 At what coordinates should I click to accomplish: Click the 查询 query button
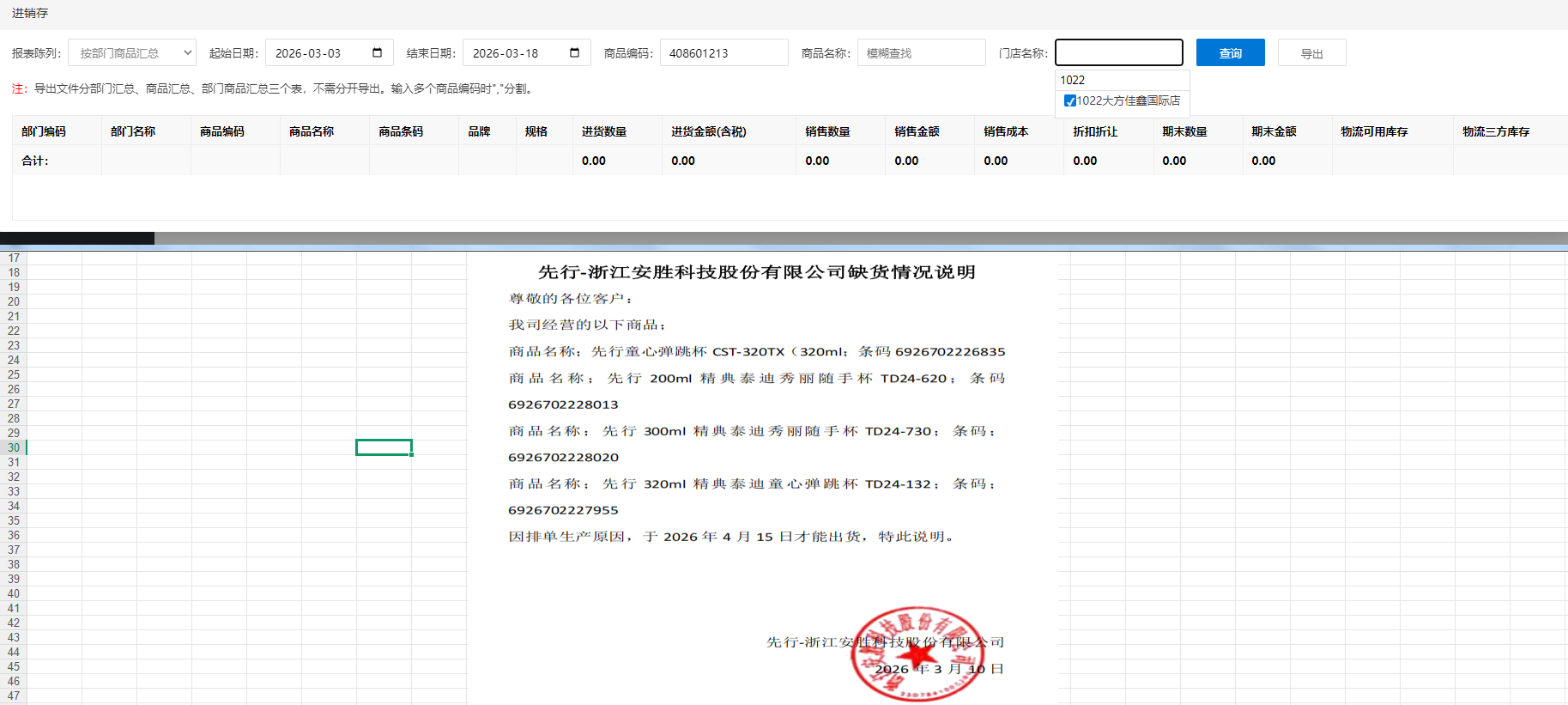coord(1230,52)
